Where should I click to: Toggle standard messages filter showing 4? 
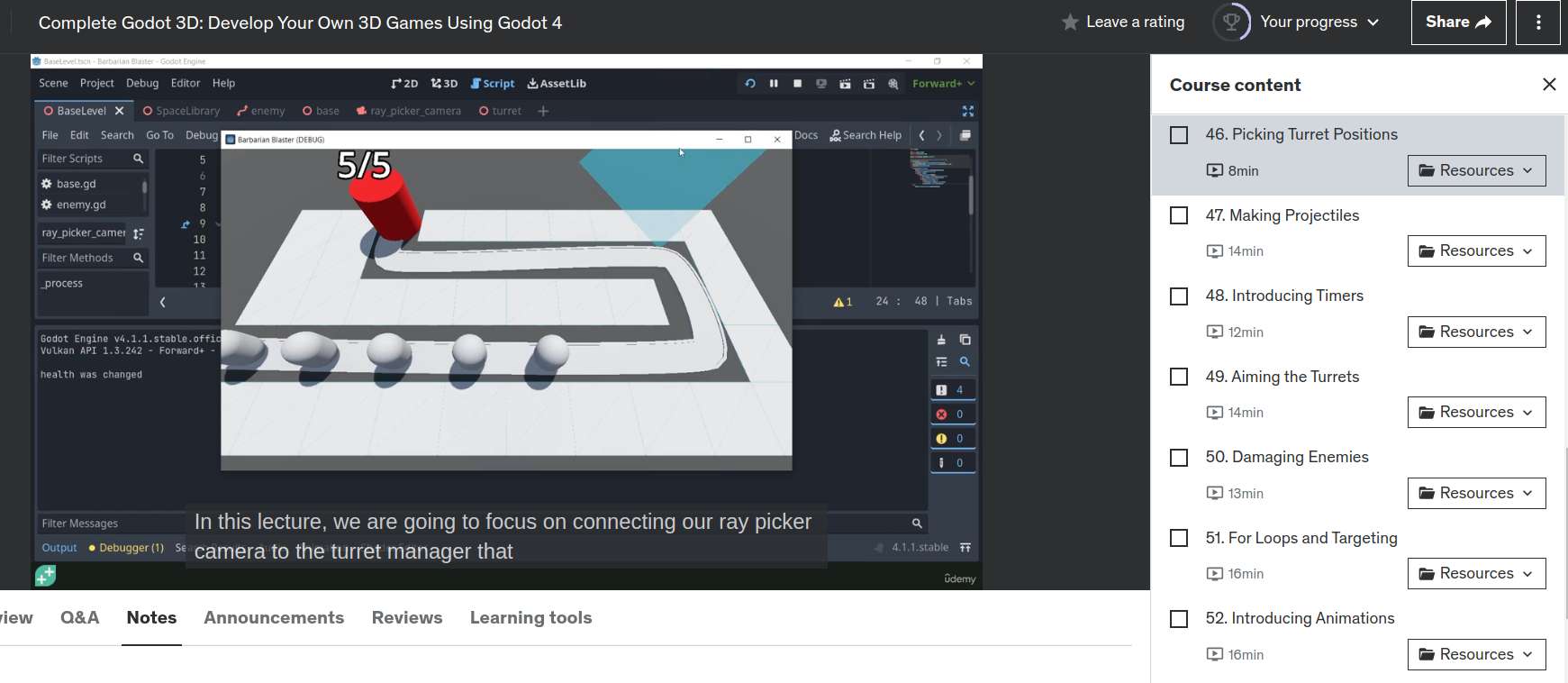point(952,390)
